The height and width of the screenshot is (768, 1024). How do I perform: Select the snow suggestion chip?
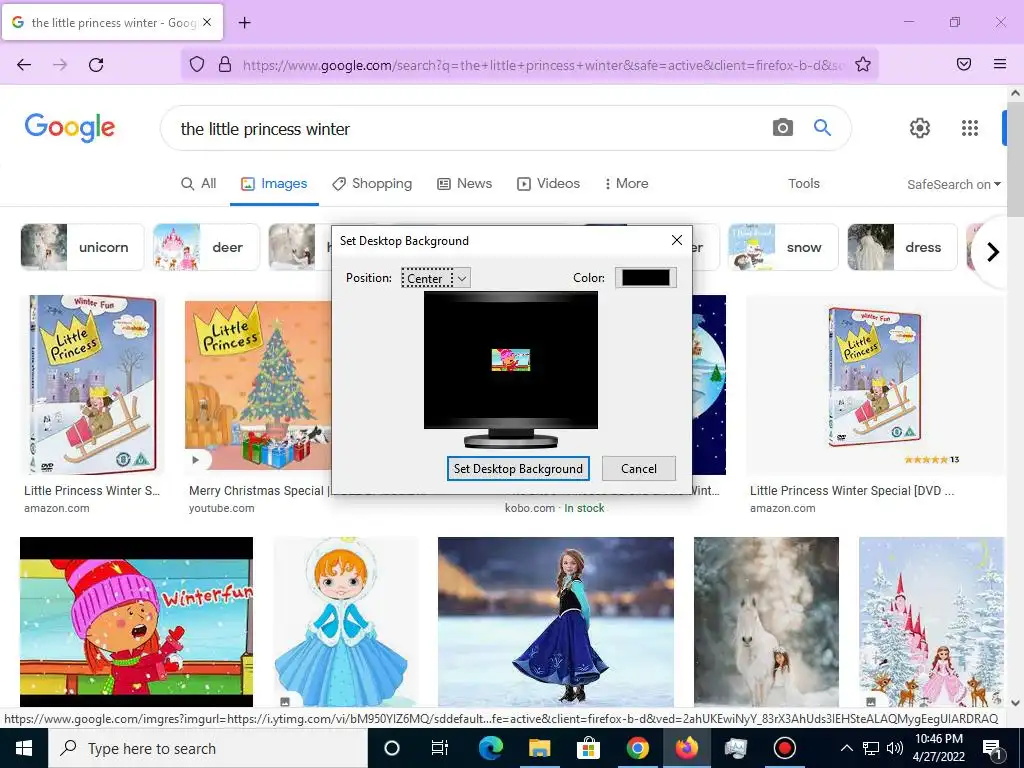pos(783,247)
